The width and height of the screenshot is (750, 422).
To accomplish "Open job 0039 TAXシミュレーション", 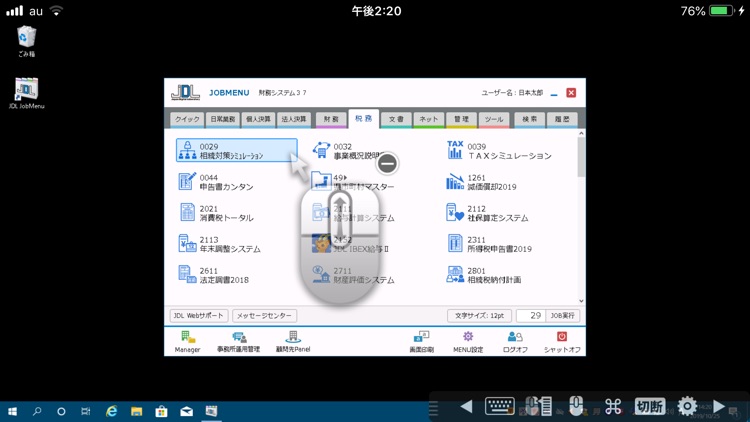I will tap(498, 150).
